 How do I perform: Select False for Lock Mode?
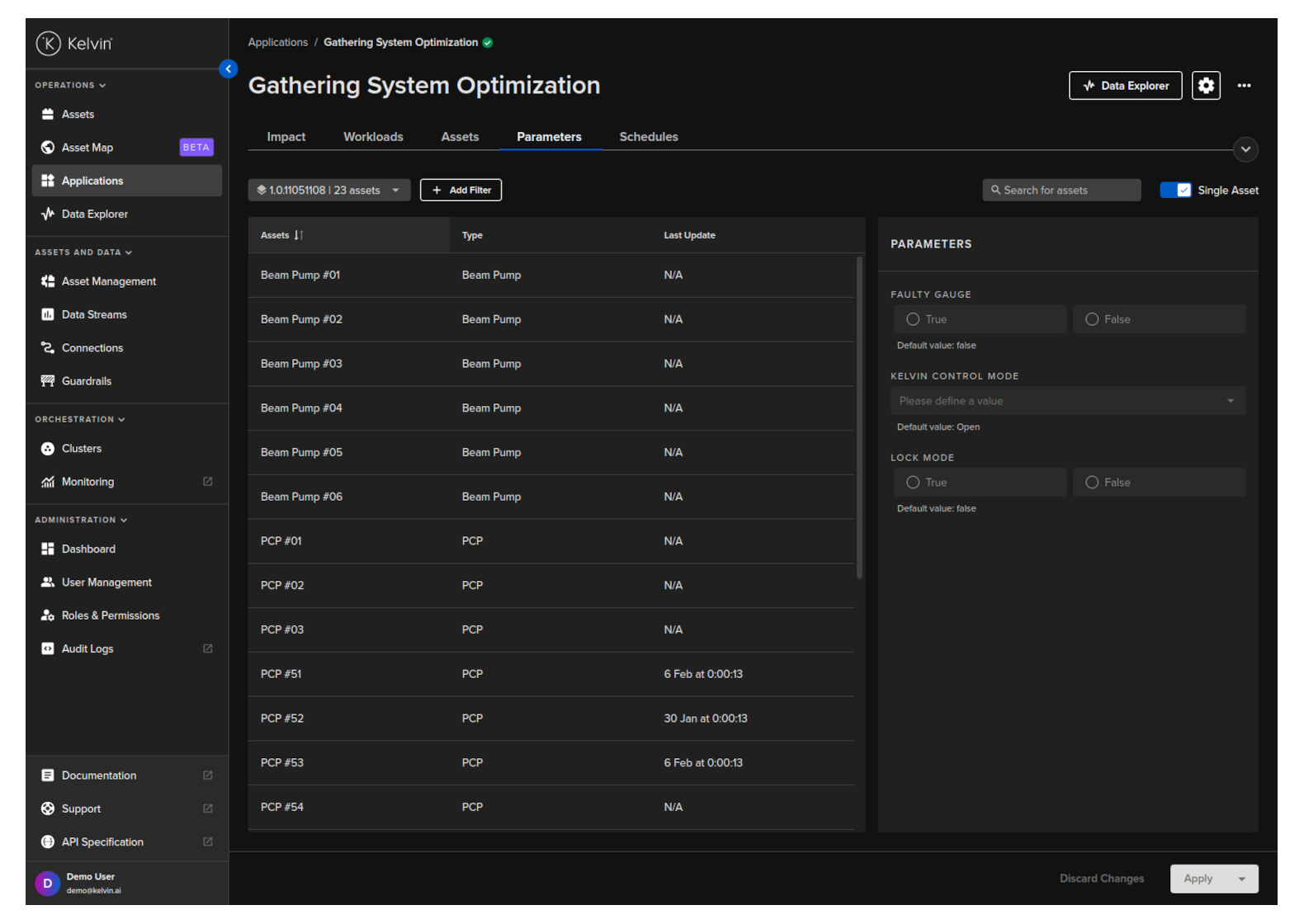pos(1092,483)
